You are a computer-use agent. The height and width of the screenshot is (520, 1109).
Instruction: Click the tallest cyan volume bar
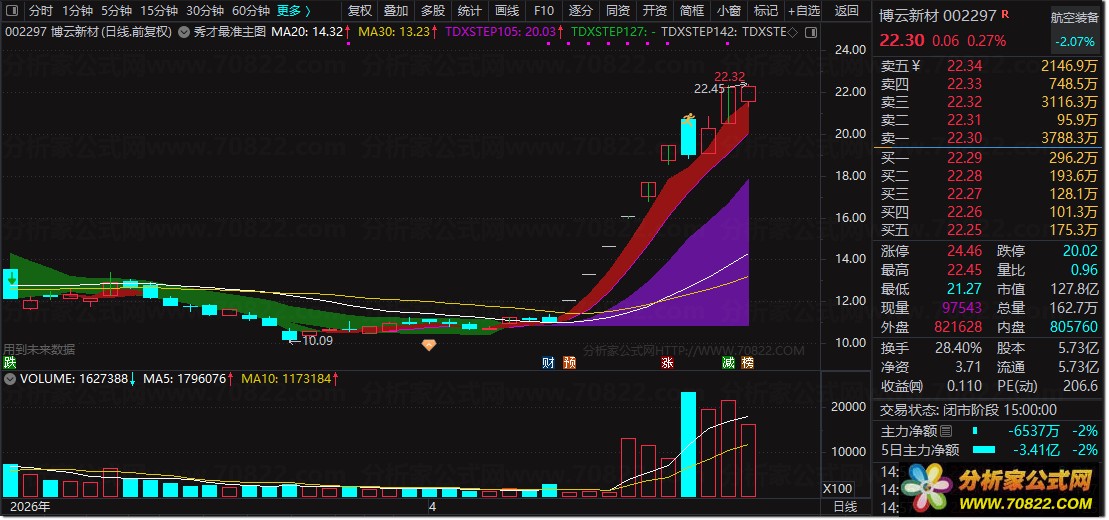[x=688, y=444]
